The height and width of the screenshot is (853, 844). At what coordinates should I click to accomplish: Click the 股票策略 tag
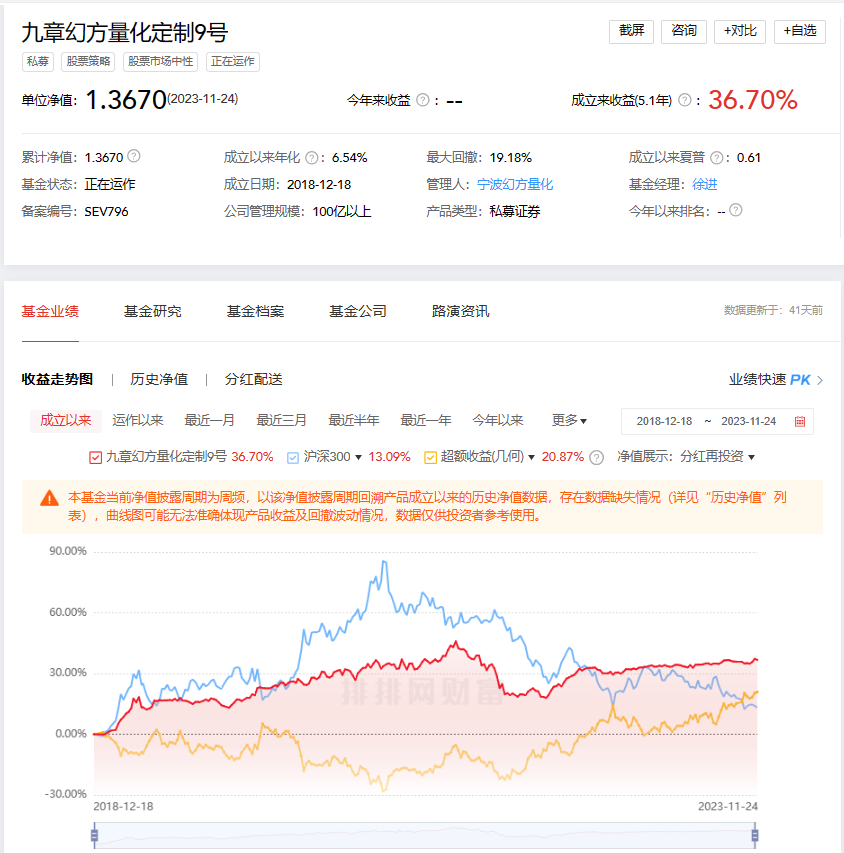pos(88,61)
